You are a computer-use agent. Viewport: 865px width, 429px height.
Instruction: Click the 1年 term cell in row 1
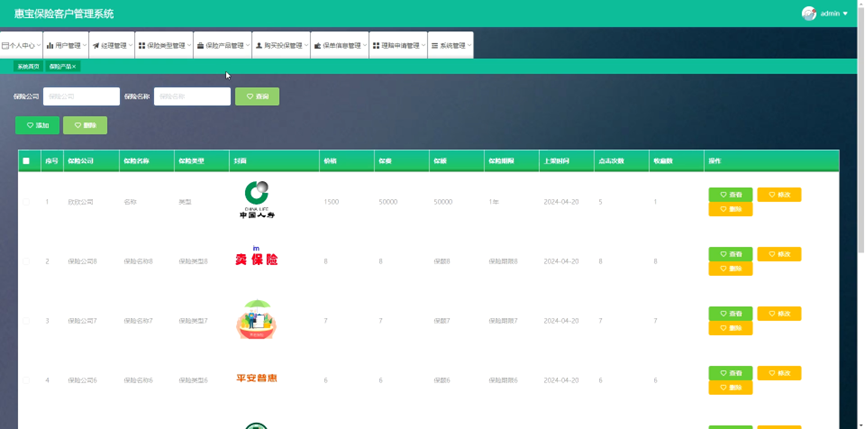tap(494, 202)
